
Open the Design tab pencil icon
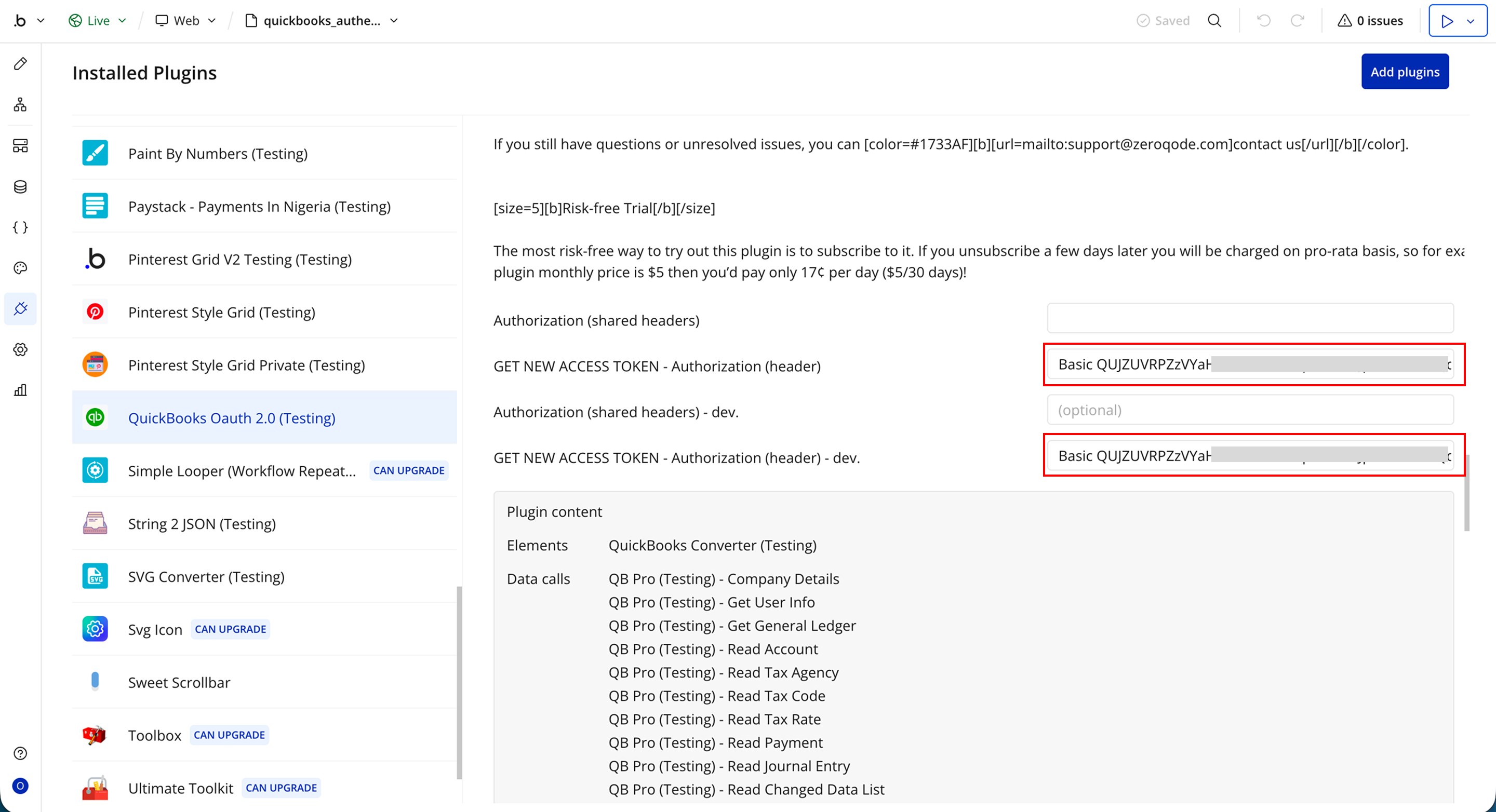(20, 64)
